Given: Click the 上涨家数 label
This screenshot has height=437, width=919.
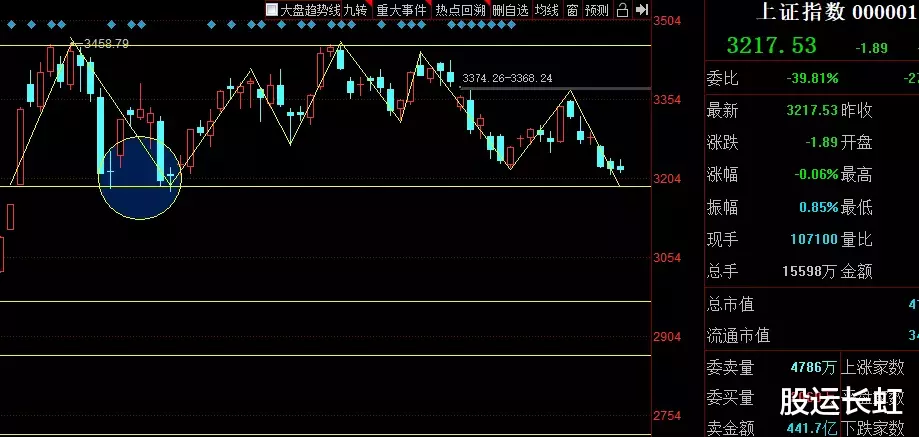Looking at the screenshot, I should click(873, 368).
